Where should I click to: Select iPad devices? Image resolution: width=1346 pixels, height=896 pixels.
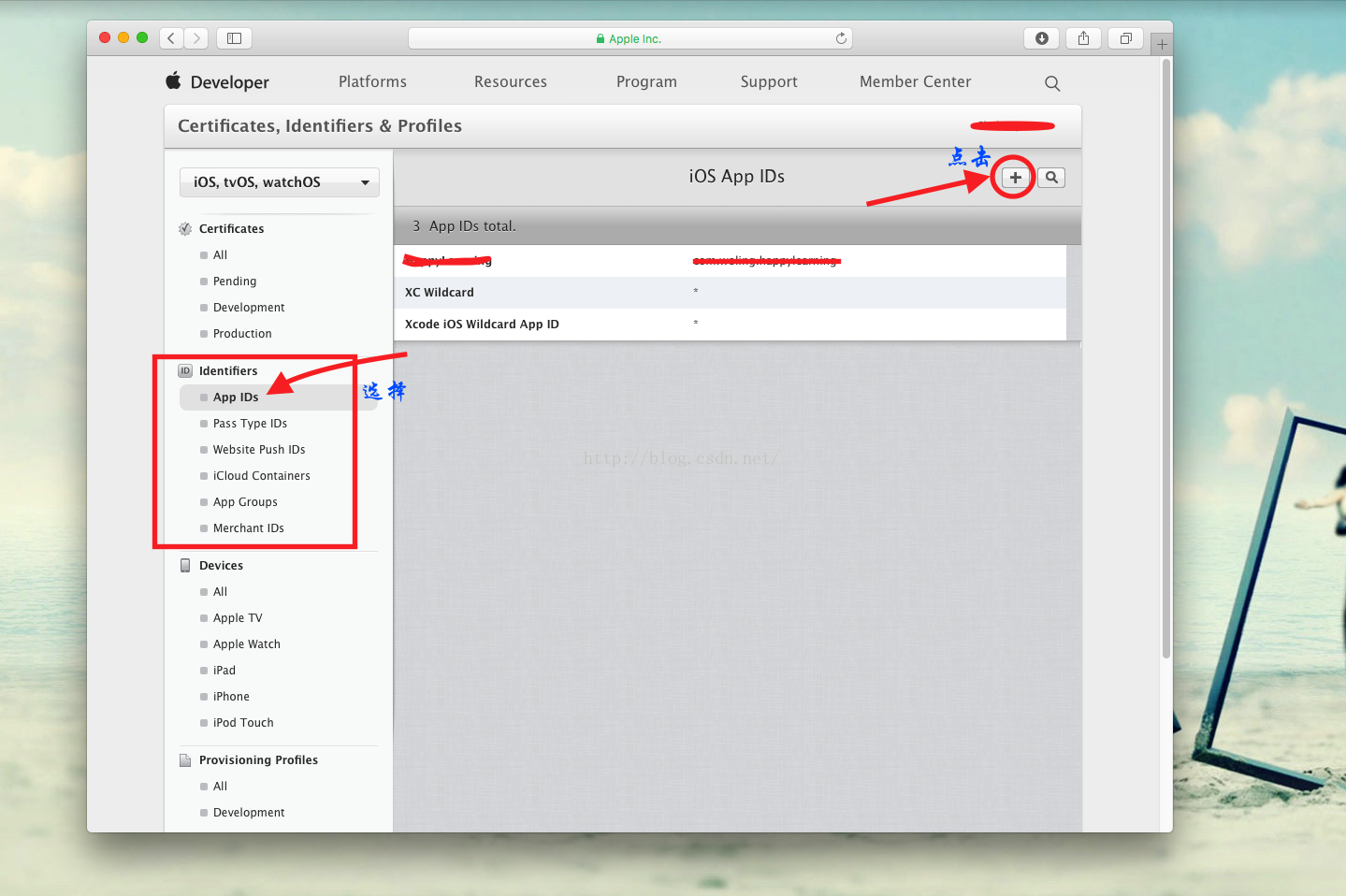coord(224,671)
